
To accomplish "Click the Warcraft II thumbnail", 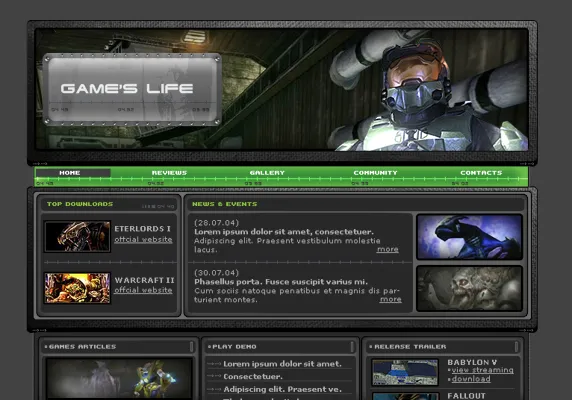I will [x=77, y=288].
